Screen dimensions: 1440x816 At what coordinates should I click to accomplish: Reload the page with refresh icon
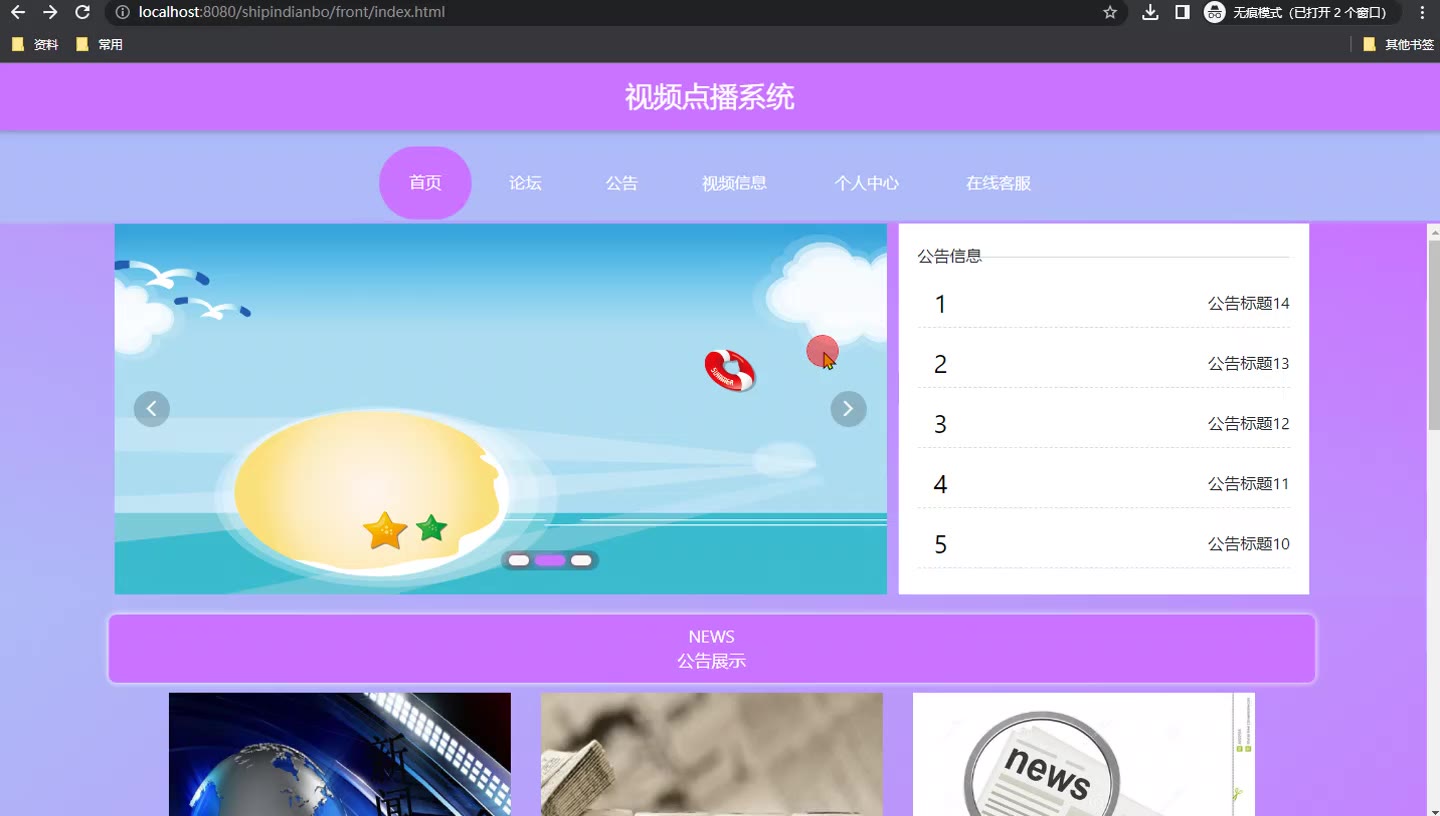coord(83,12)
